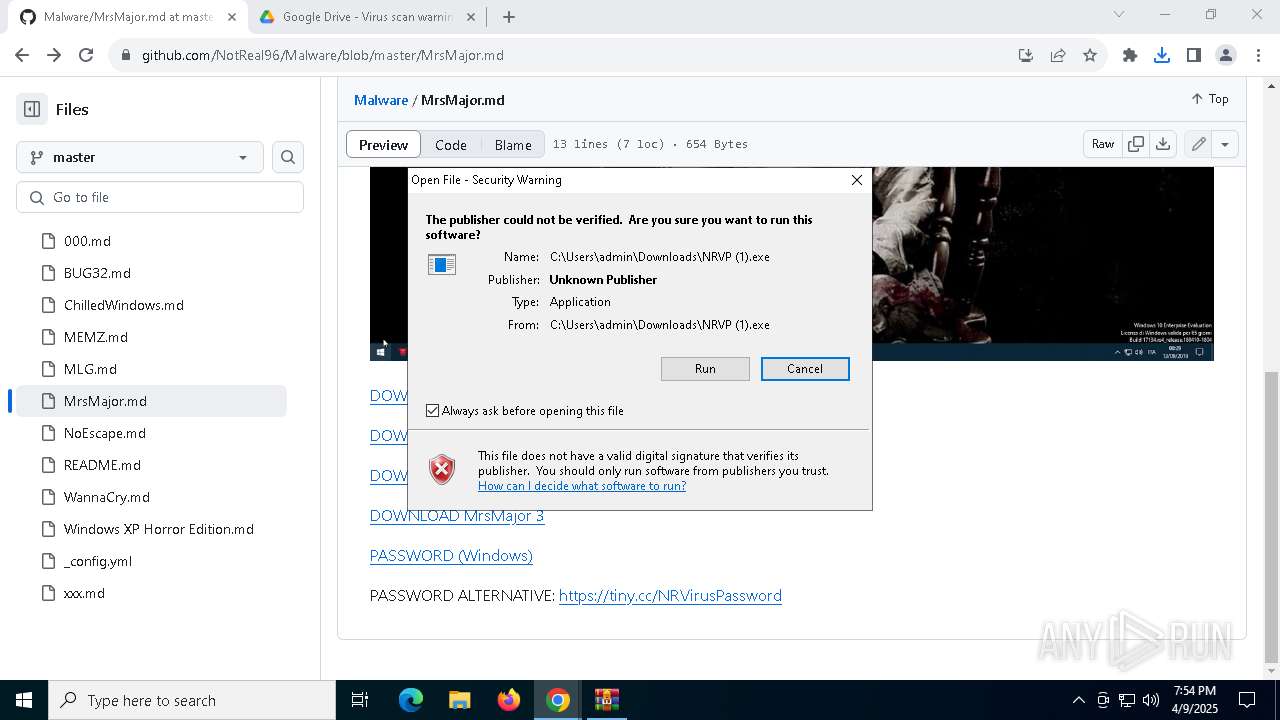Open Windows Start menu
Viewport: 1280px width, 720px height.
point(24,700)
